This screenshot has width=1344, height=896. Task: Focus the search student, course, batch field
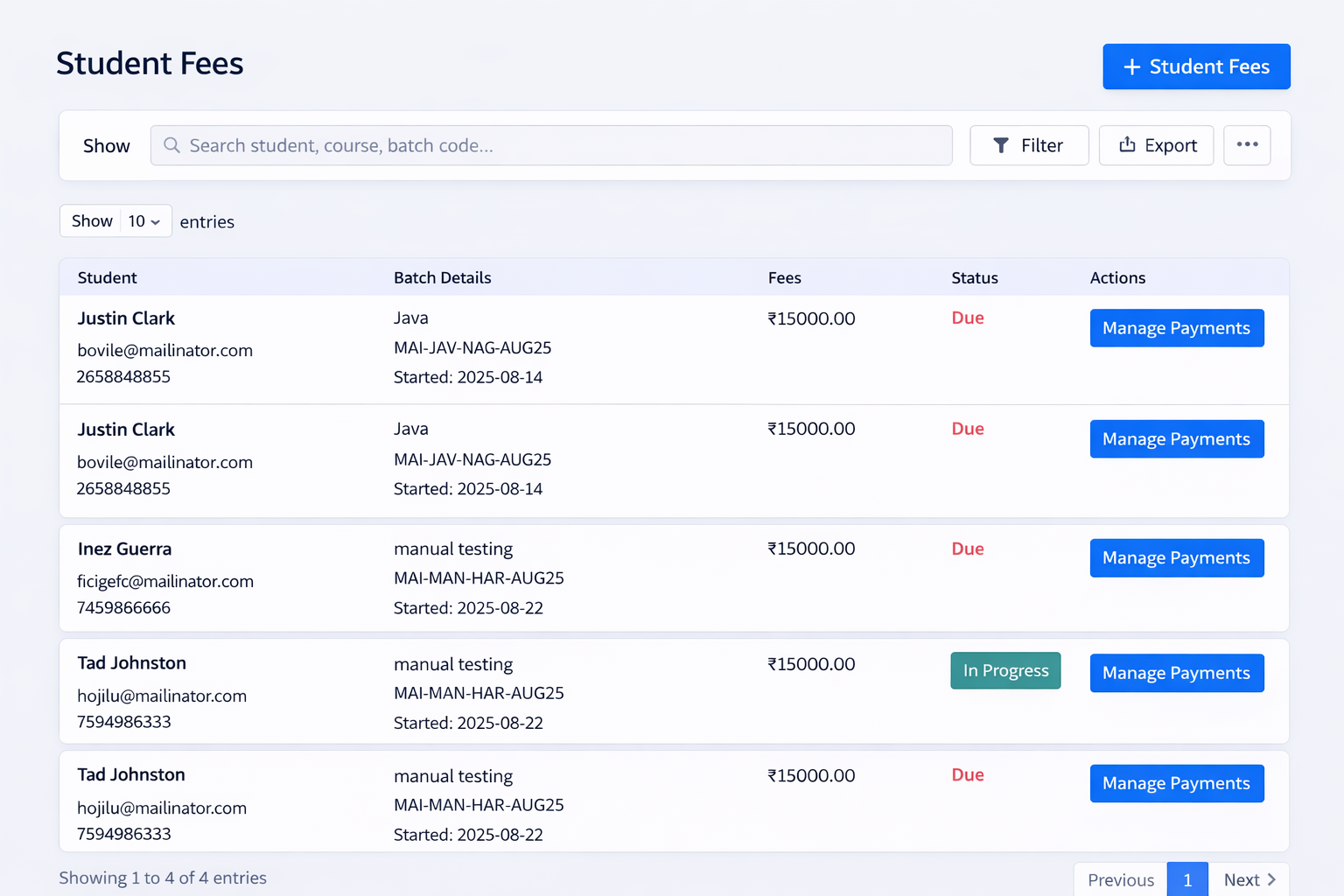[x=560, y=145]
